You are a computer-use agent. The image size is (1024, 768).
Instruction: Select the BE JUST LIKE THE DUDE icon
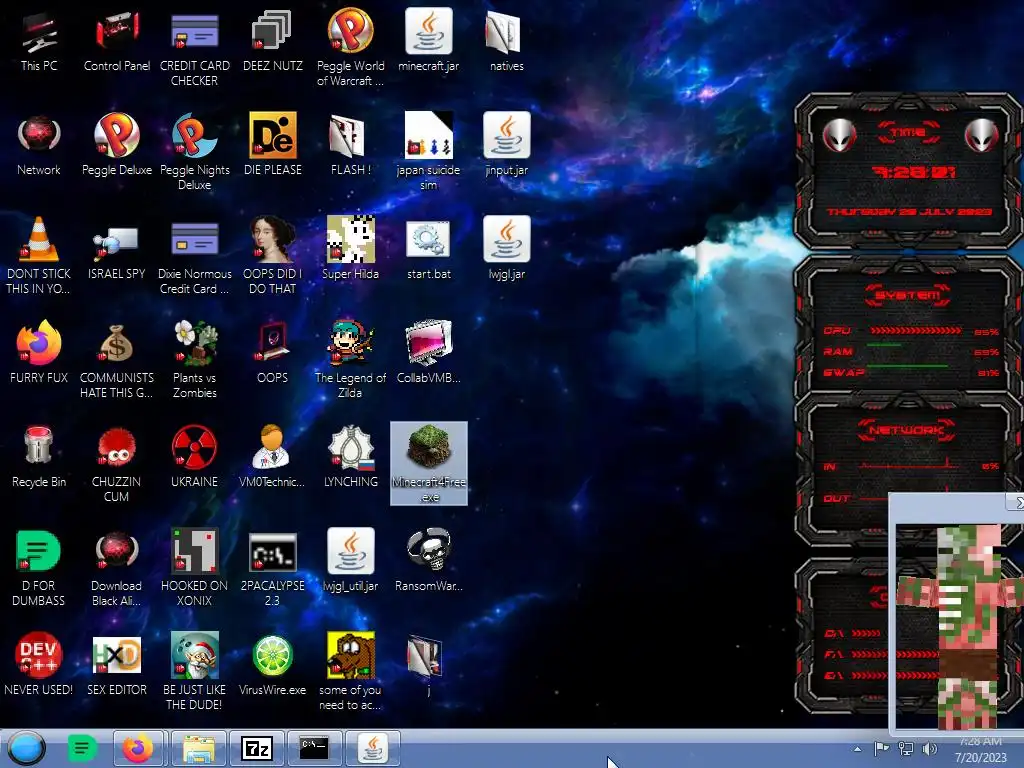coord(195,655)
